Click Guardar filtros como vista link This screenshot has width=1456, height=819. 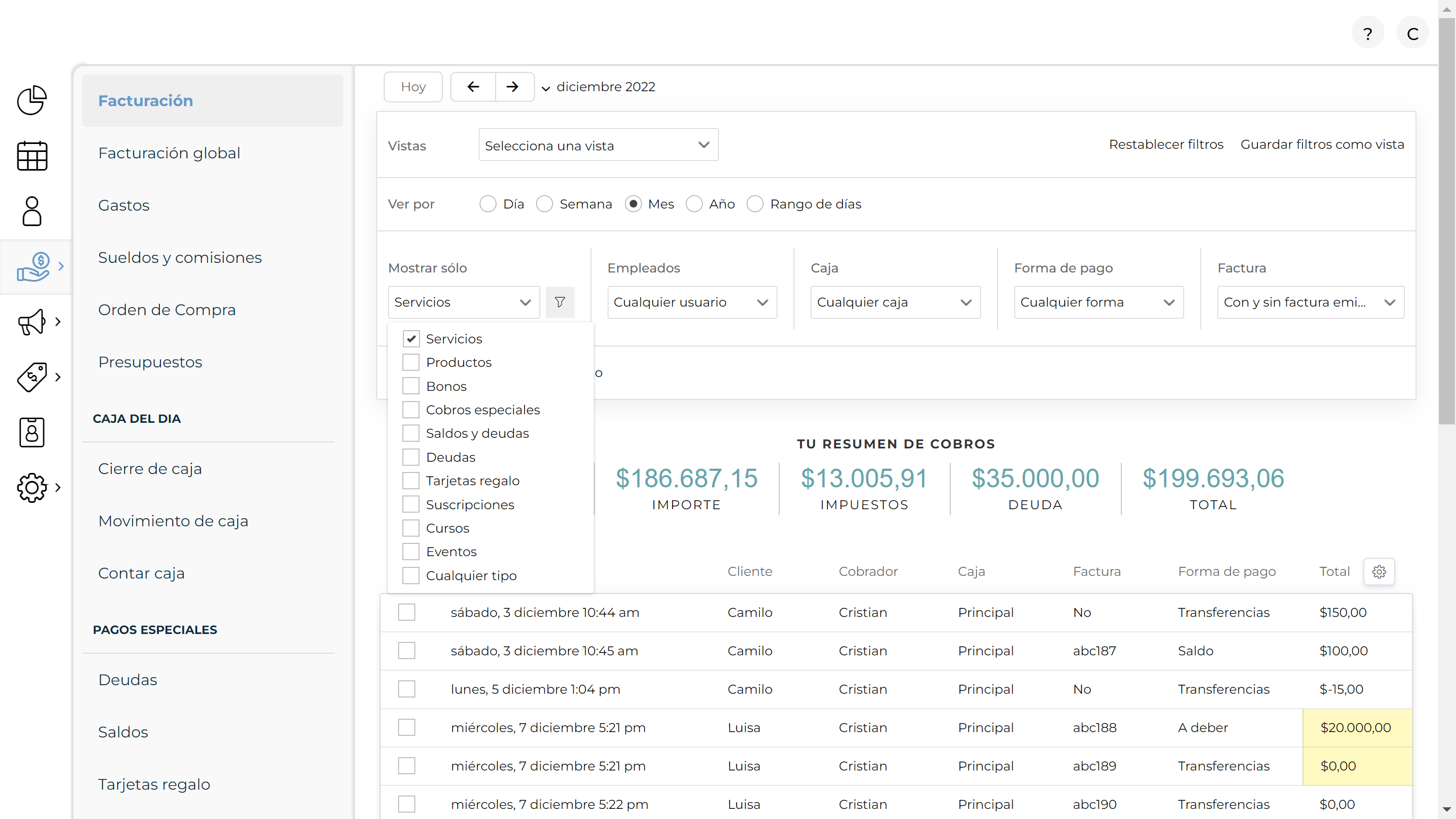tap(1322, 144)
